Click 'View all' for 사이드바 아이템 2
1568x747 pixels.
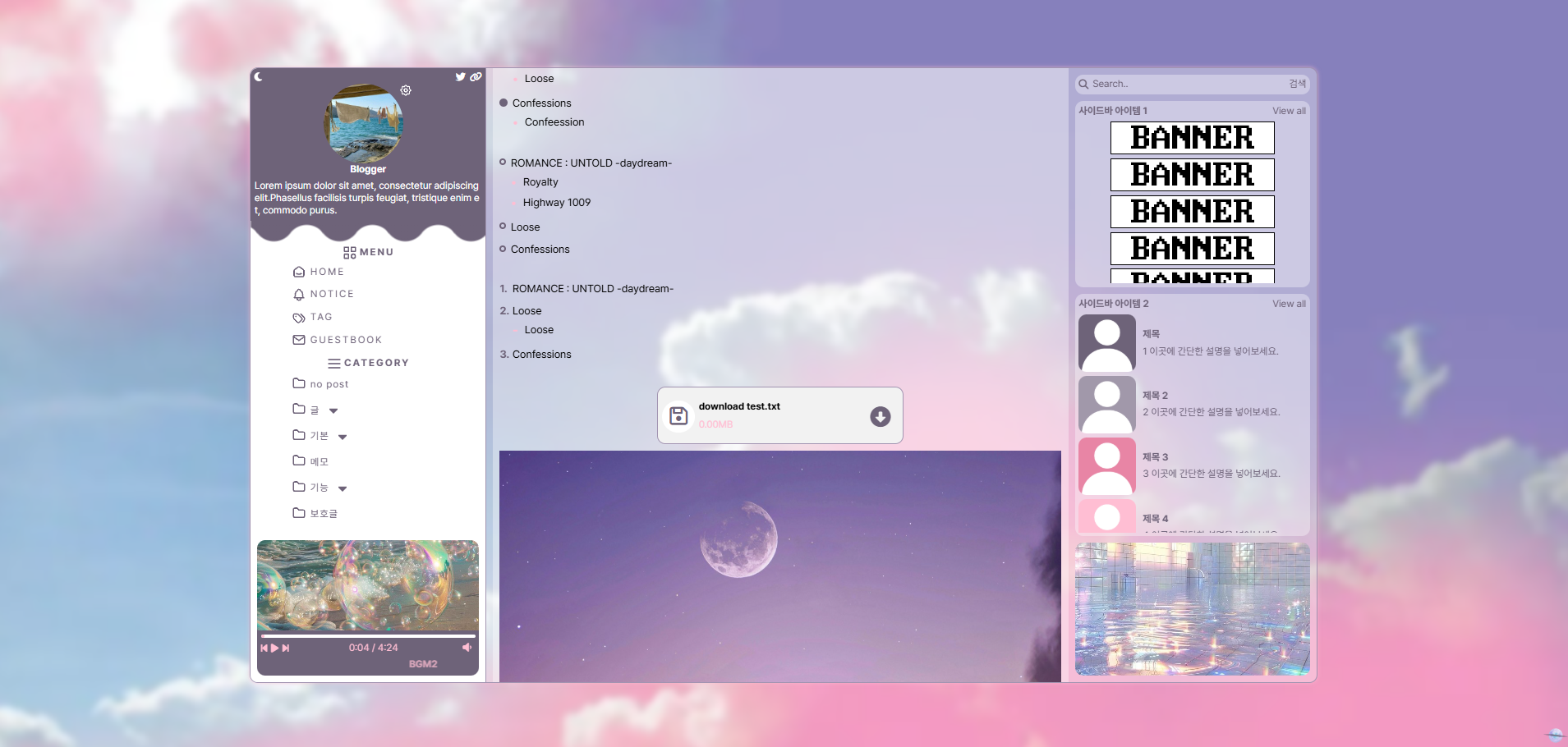[x=1289, y=304]
